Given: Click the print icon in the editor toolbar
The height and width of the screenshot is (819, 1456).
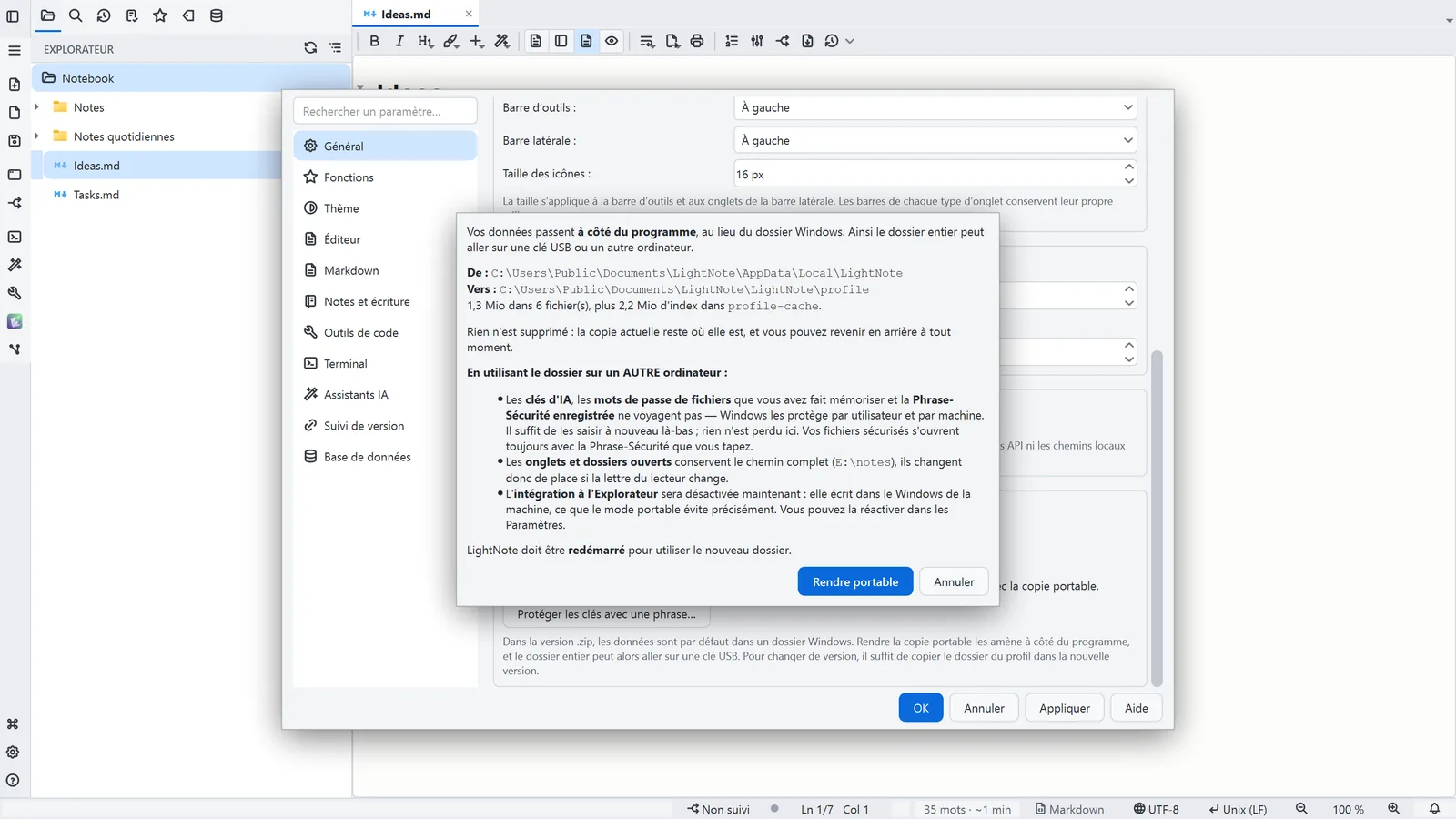Looking at the screenshot, I should pos(697,41).
